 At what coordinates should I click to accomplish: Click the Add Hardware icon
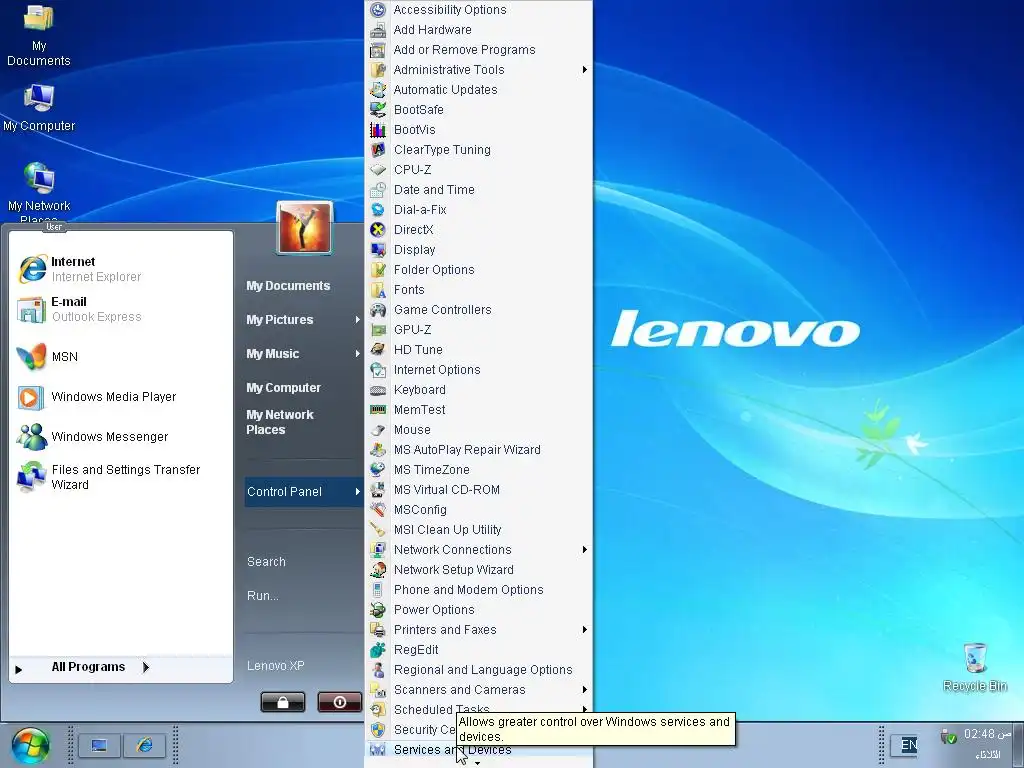(x=377, y=30)
